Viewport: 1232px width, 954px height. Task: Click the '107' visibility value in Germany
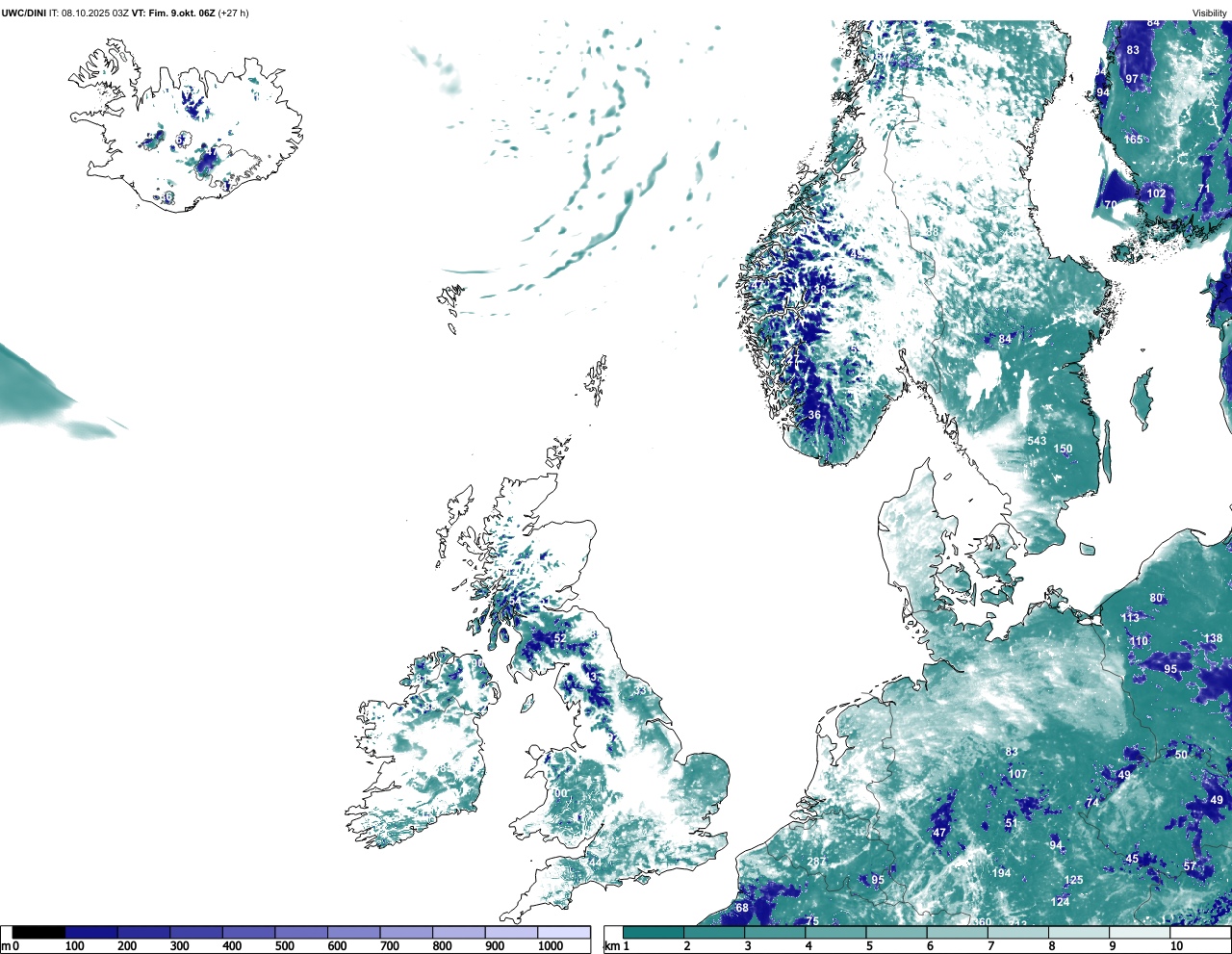(x=1017, y=774)
